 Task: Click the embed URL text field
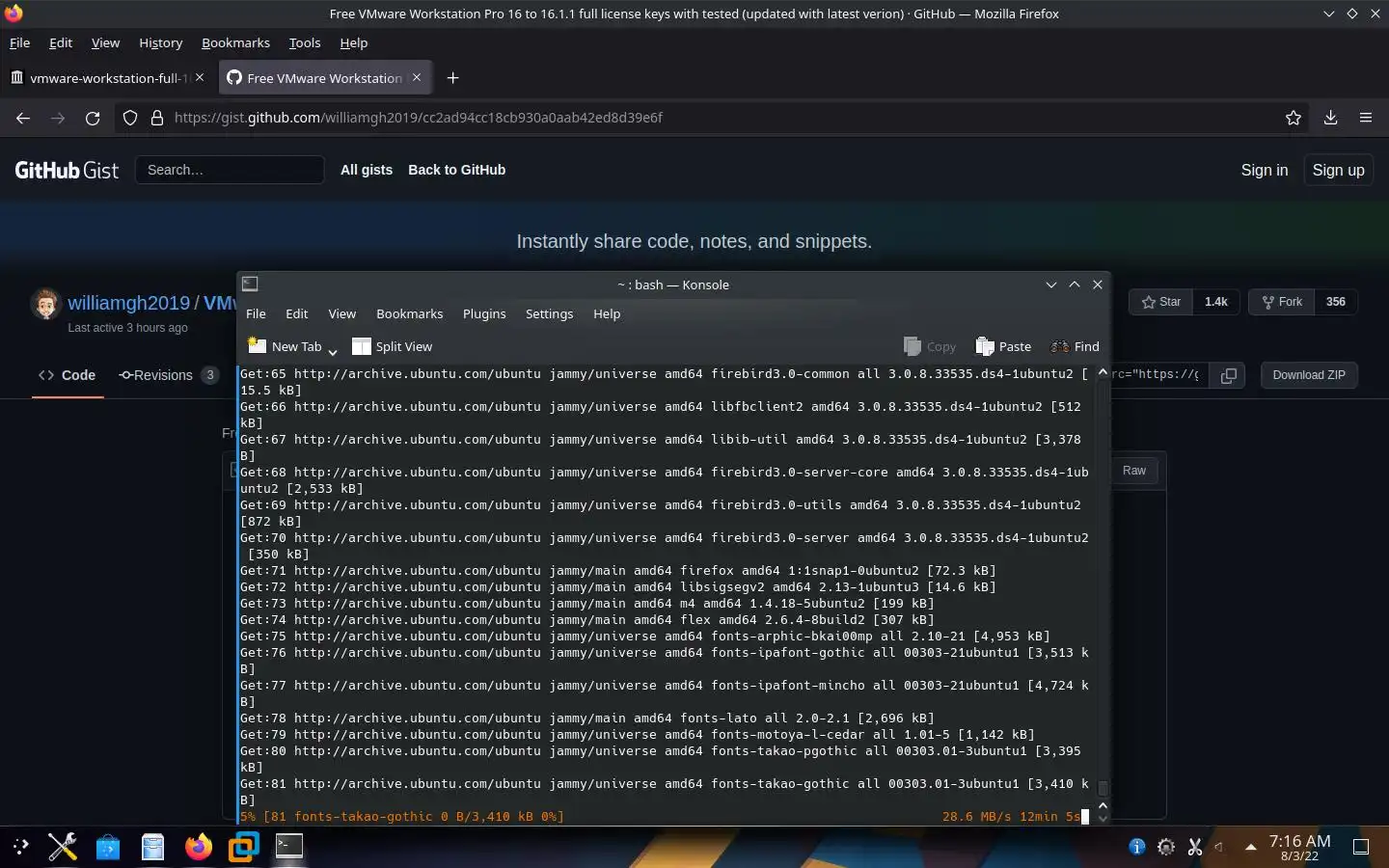coord(1160,375)
